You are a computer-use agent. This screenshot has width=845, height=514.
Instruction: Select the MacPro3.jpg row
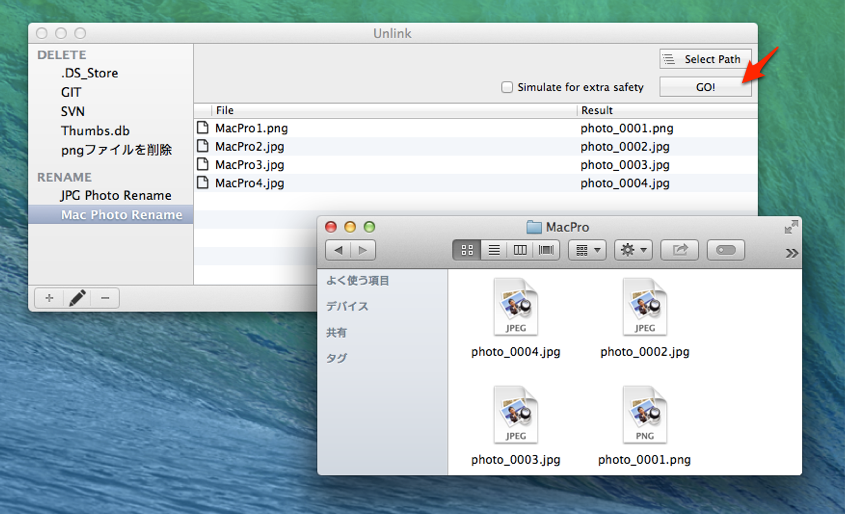475,165
